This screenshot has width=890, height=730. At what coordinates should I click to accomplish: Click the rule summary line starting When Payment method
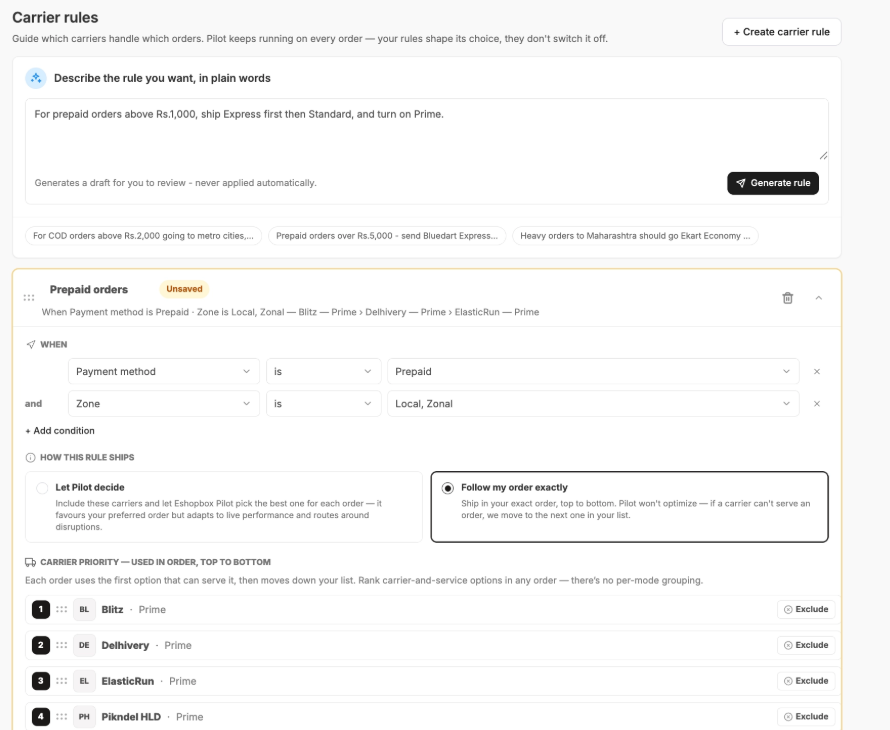[x=290, y=312]
